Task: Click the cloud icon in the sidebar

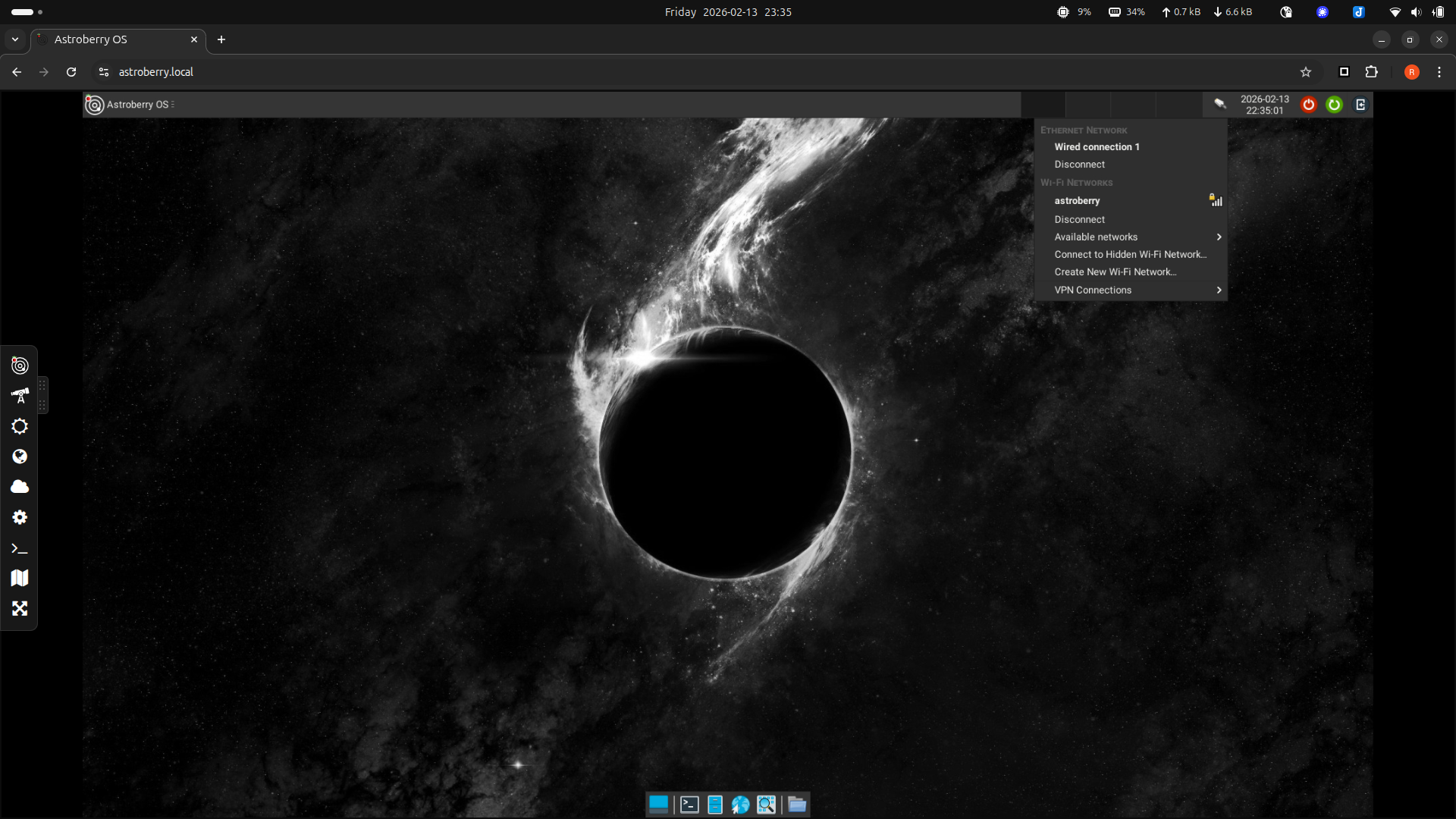Action: 20,487
